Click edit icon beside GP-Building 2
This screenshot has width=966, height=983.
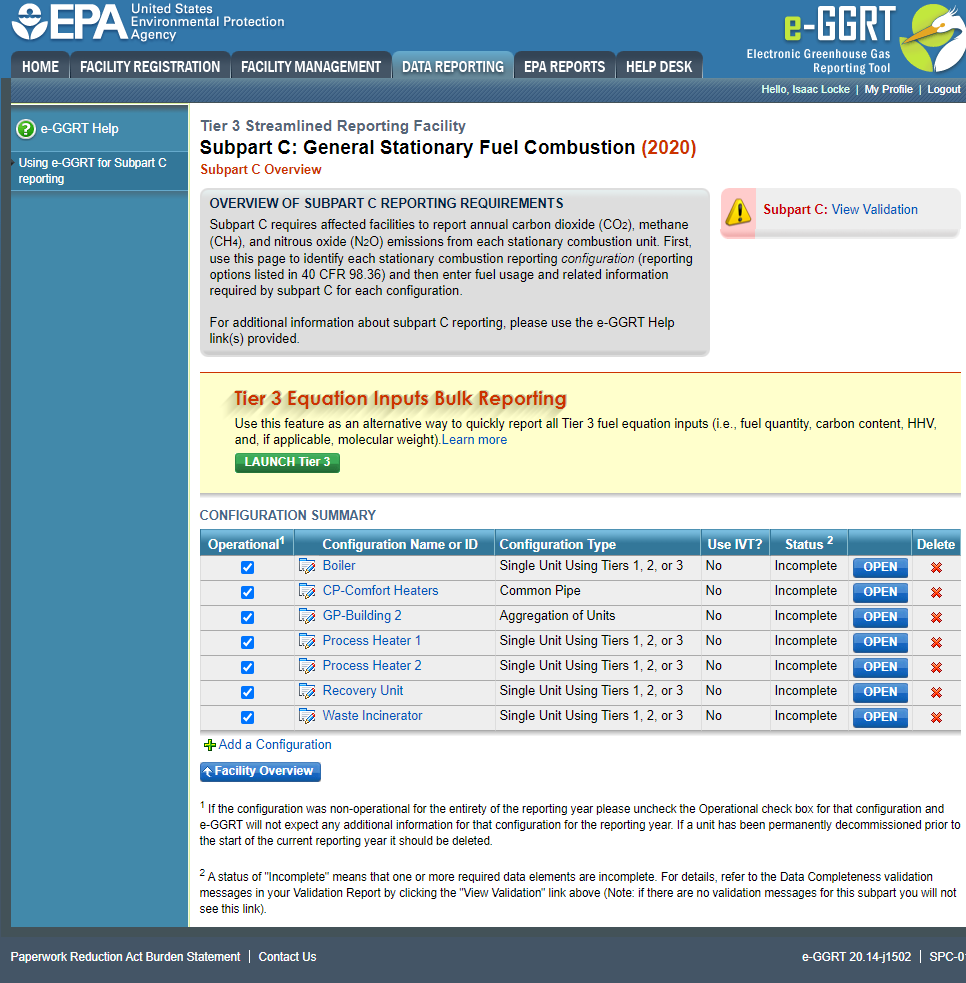(307, 616)
